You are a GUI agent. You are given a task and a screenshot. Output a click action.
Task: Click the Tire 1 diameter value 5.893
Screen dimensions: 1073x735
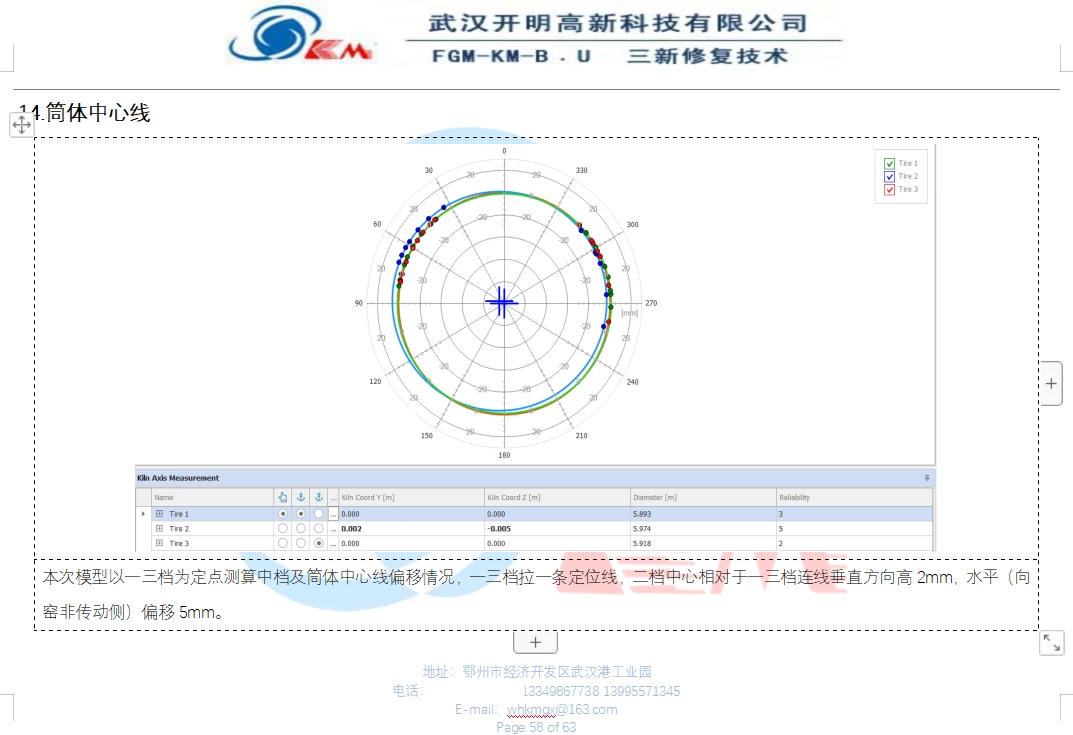[642, 514]
